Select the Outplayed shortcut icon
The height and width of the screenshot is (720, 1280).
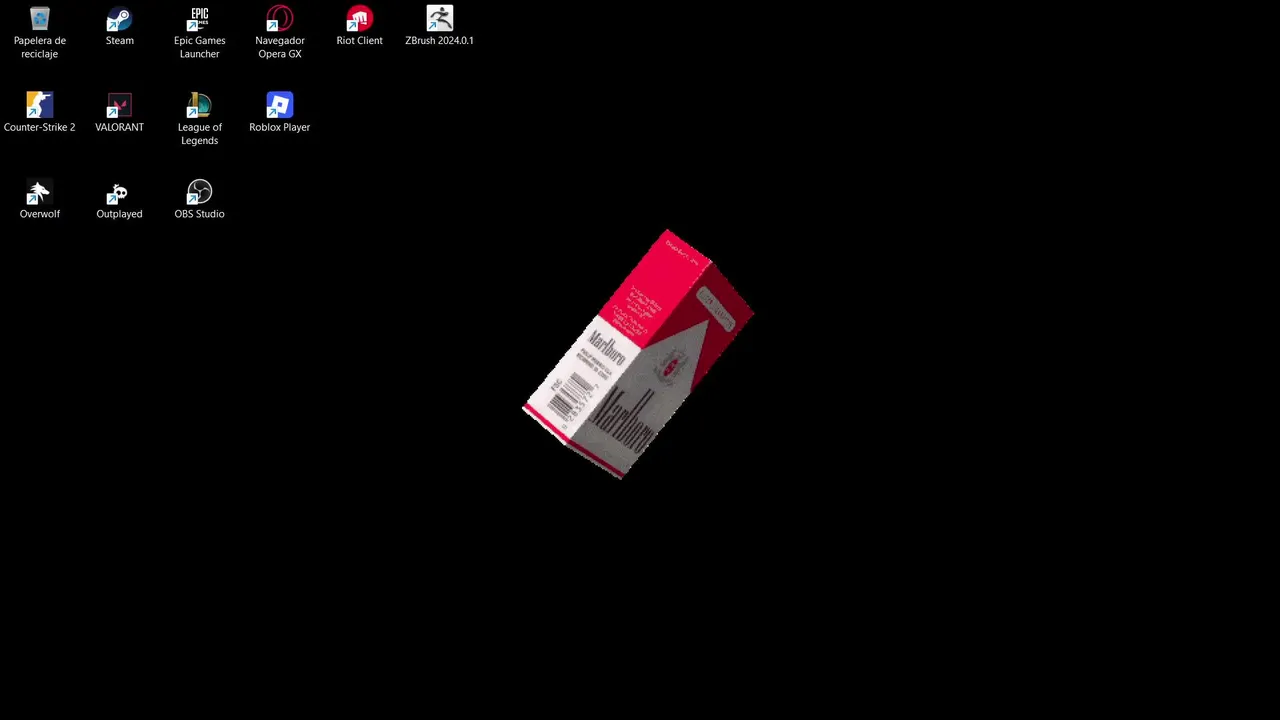coord(119,199)
